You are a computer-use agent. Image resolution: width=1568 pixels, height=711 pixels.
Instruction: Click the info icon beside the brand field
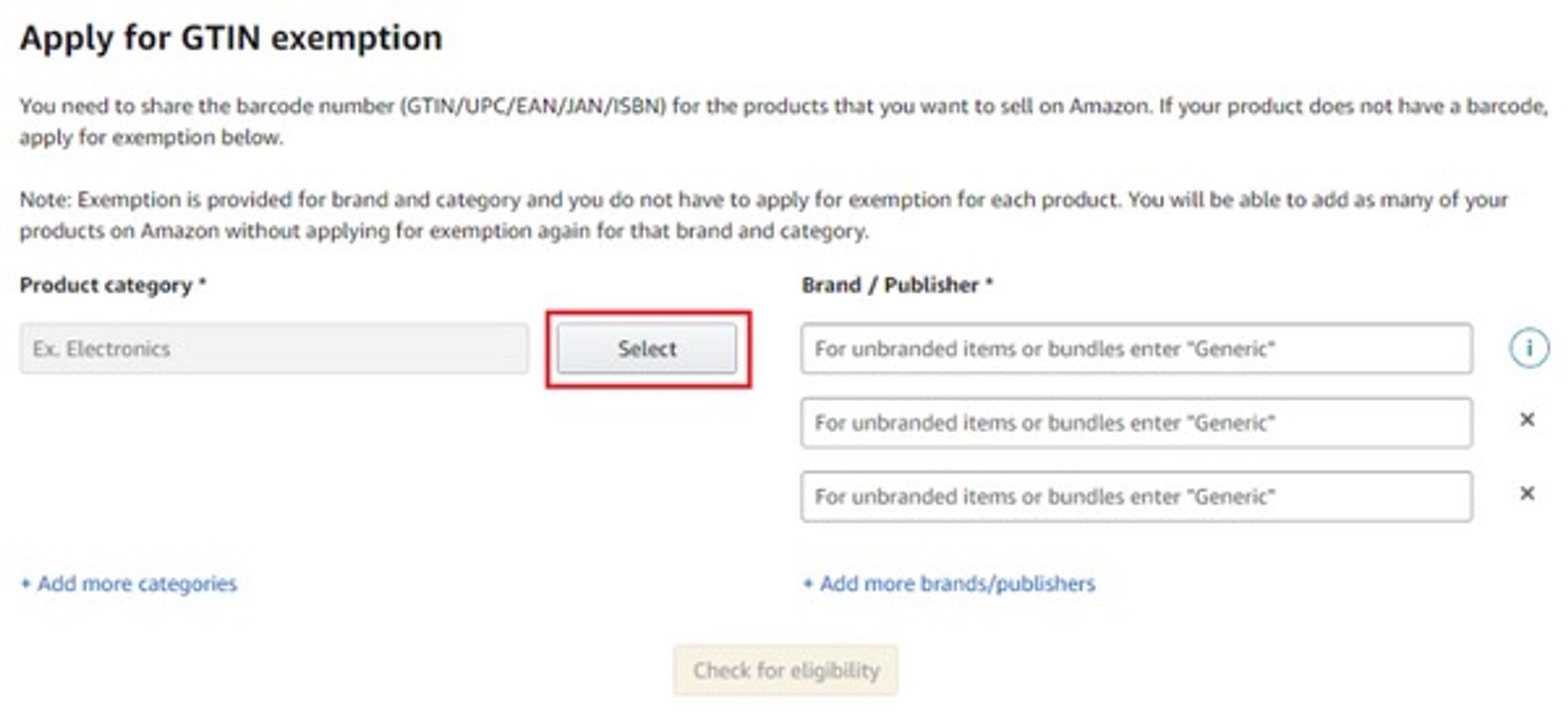coord(1528,348)
